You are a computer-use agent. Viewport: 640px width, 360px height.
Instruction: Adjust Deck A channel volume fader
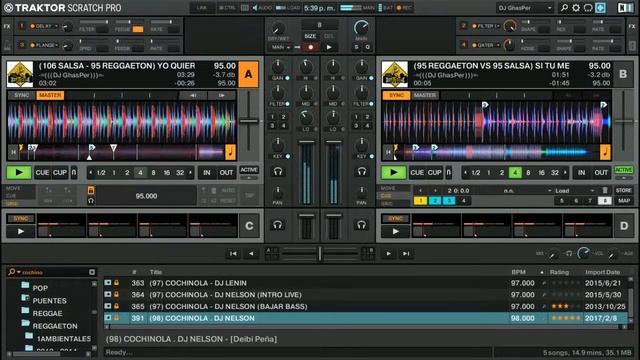click(307, 142)
